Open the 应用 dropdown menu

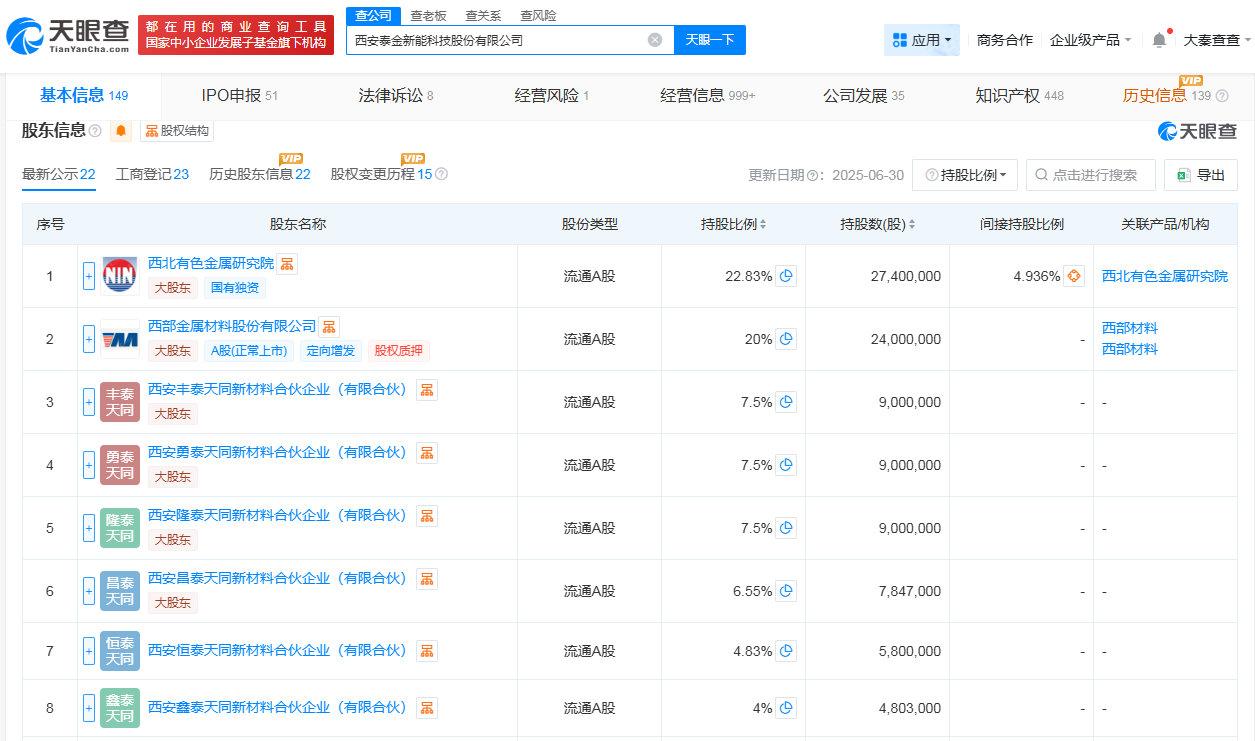click(921, 40)
